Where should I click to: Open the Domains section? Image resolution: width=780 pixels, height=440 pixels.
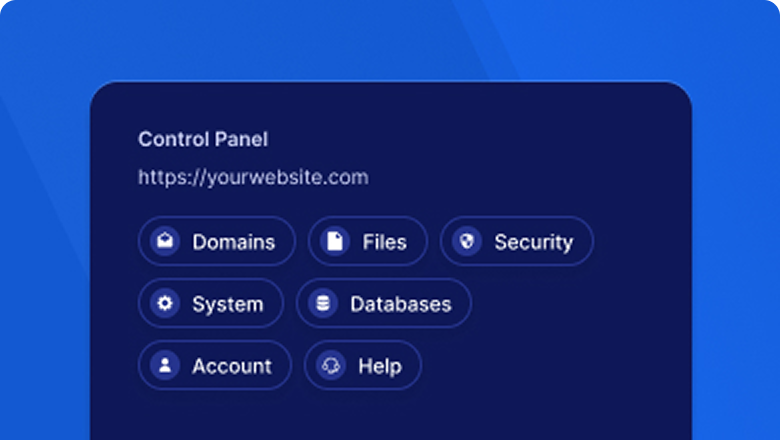coord(233,242)
